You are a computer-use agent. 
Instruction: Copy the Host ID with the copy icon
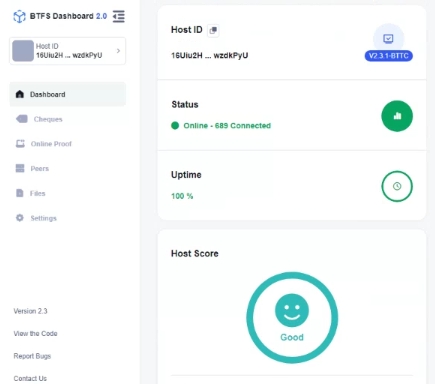[x=213, y=30]
